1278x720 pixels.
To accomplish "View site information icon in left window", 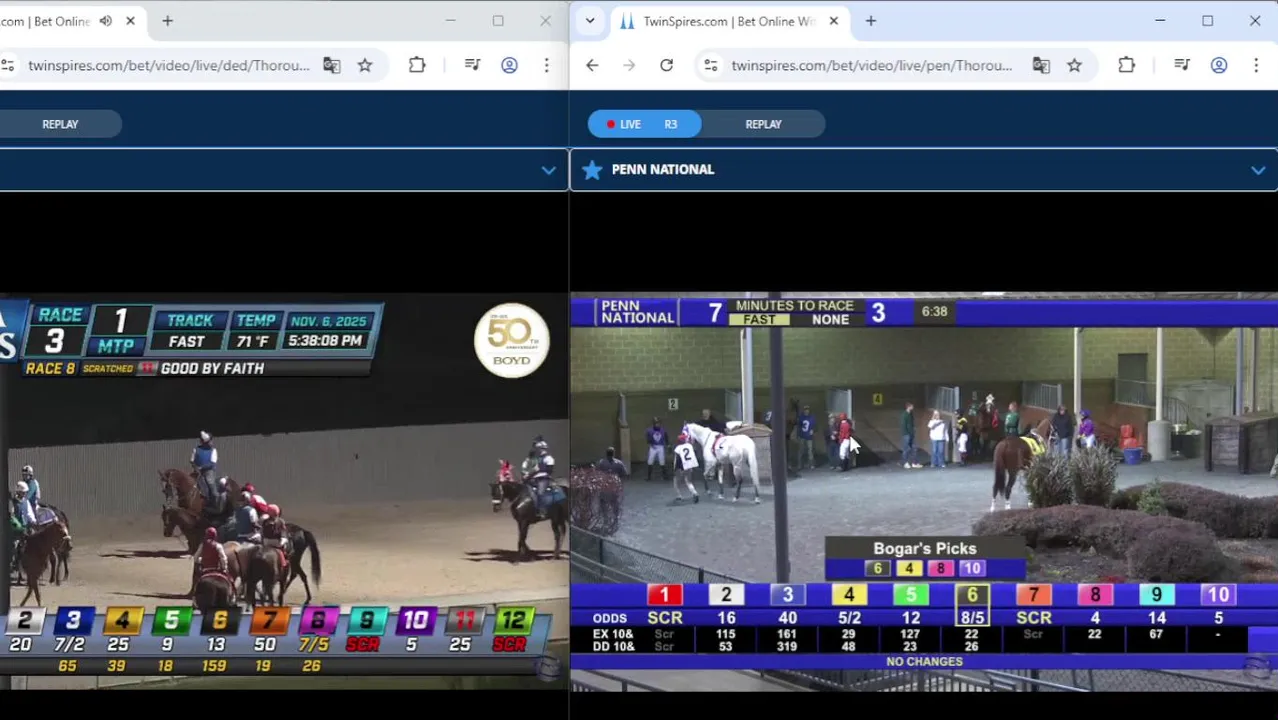I will tap(8, 65).
